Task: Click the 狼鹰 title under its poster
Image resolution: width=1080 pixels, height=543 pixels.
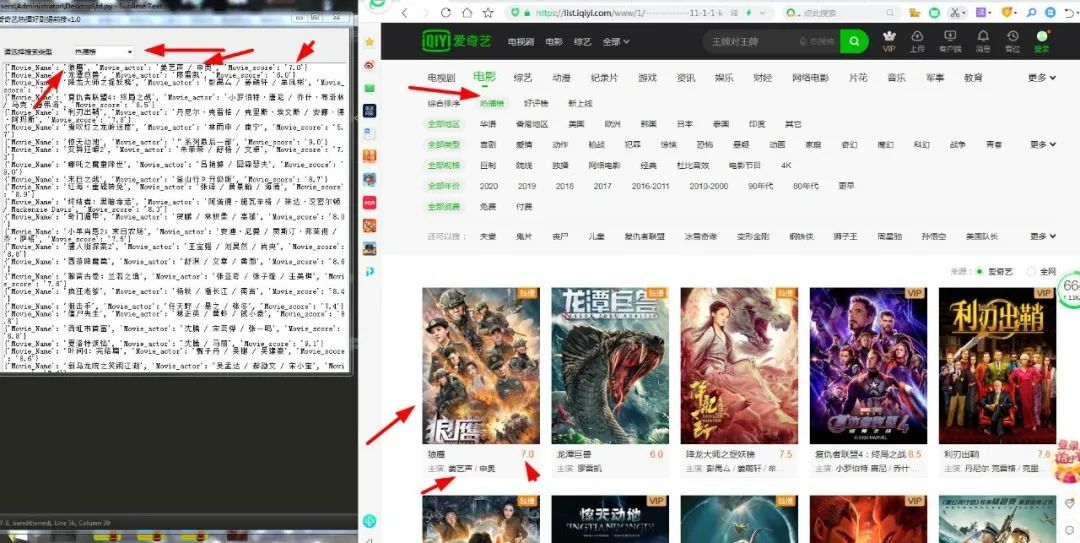Action: 437,455
